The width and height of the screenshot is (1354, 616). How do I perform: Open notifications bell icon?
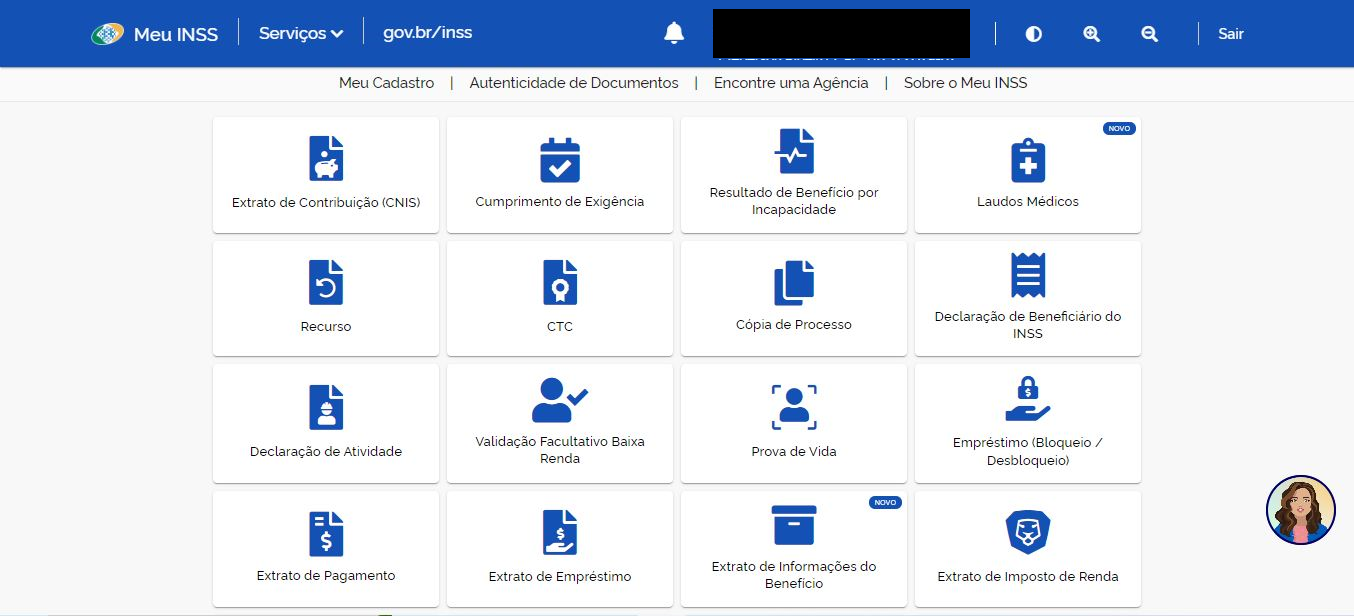click(x=674, y=33)
